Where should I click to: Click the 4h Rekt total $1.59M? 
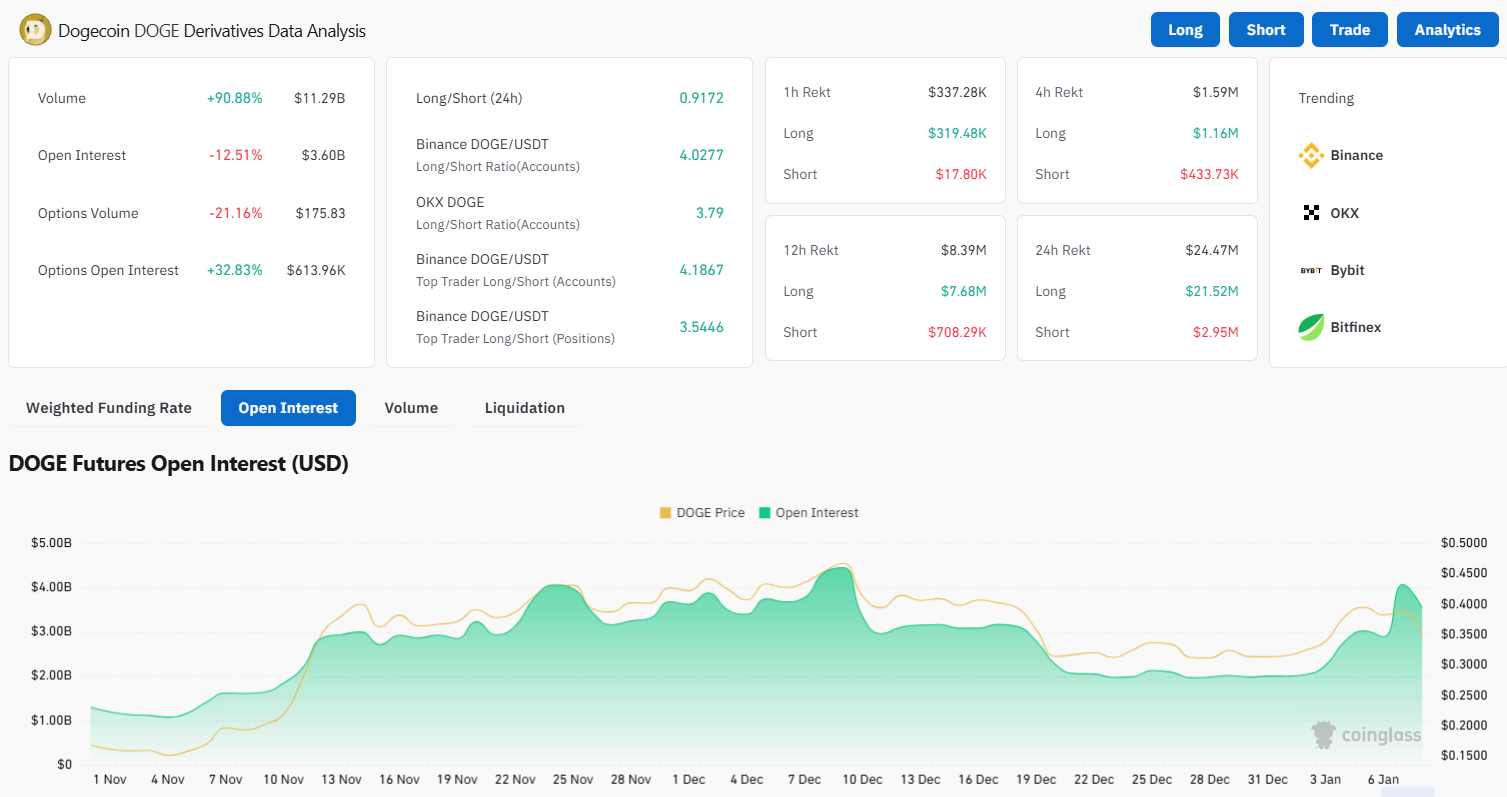coord(1215,92)
